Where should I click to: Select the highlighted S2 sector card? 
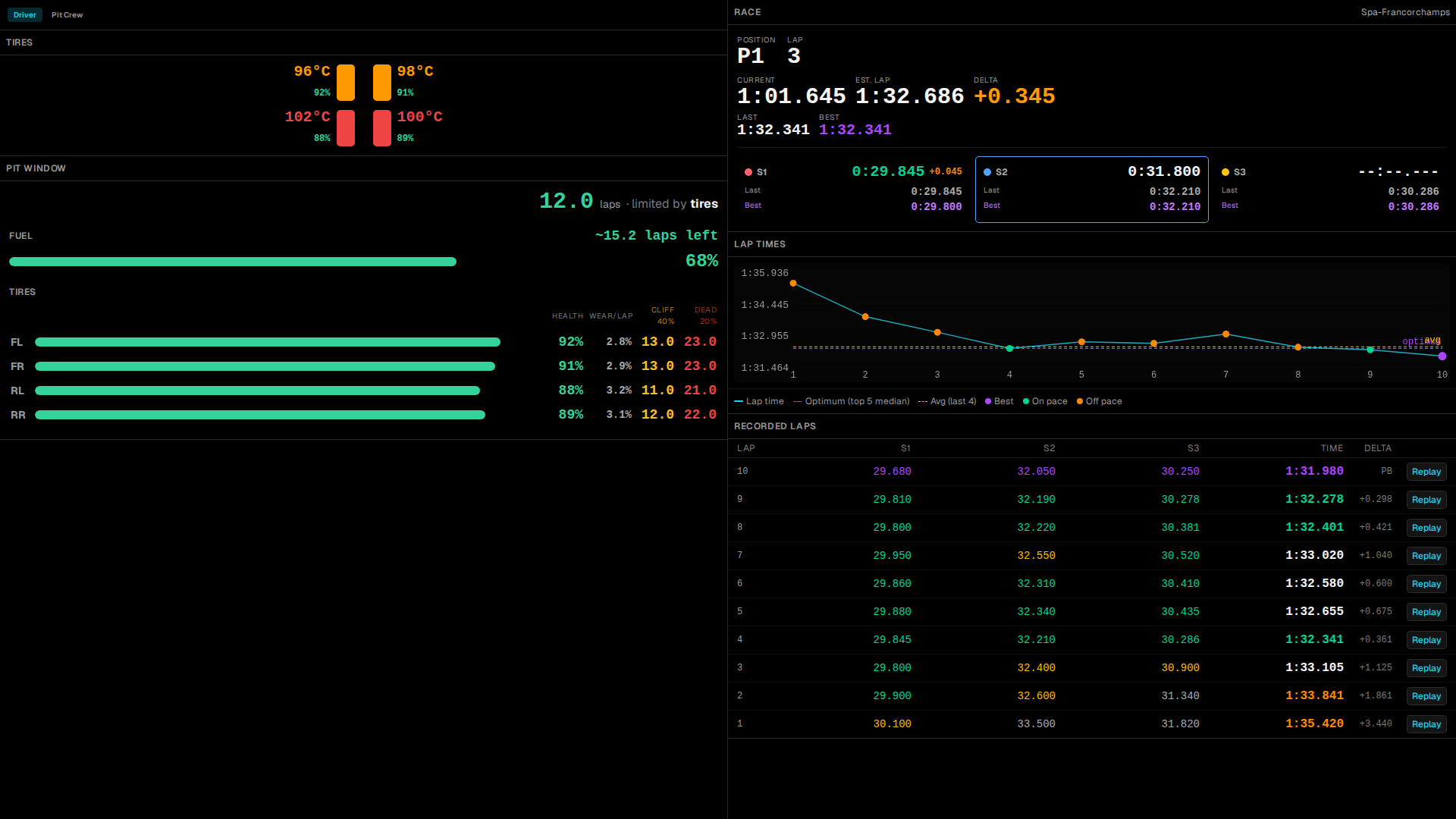click(1091, 190)
